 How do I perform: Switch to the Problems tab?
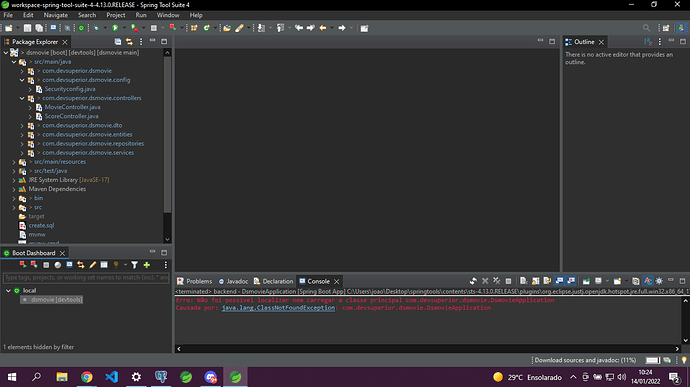(194, 281)
